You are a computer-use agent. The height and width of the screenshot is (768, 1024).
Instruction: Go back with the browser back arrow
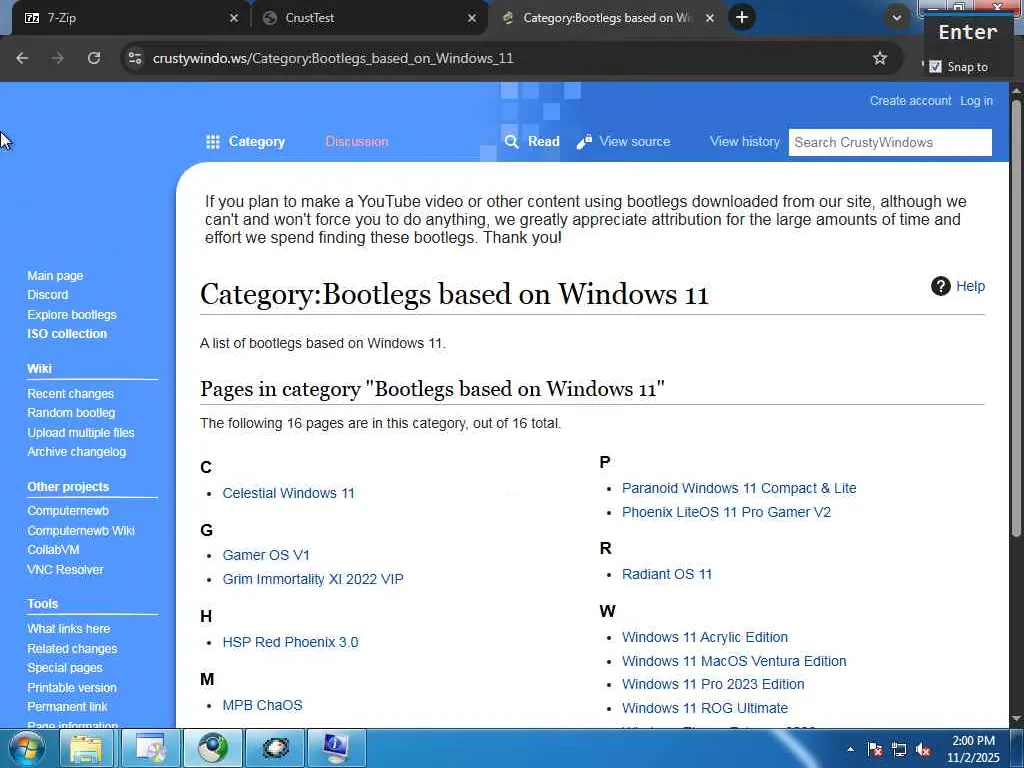point(22,58)
